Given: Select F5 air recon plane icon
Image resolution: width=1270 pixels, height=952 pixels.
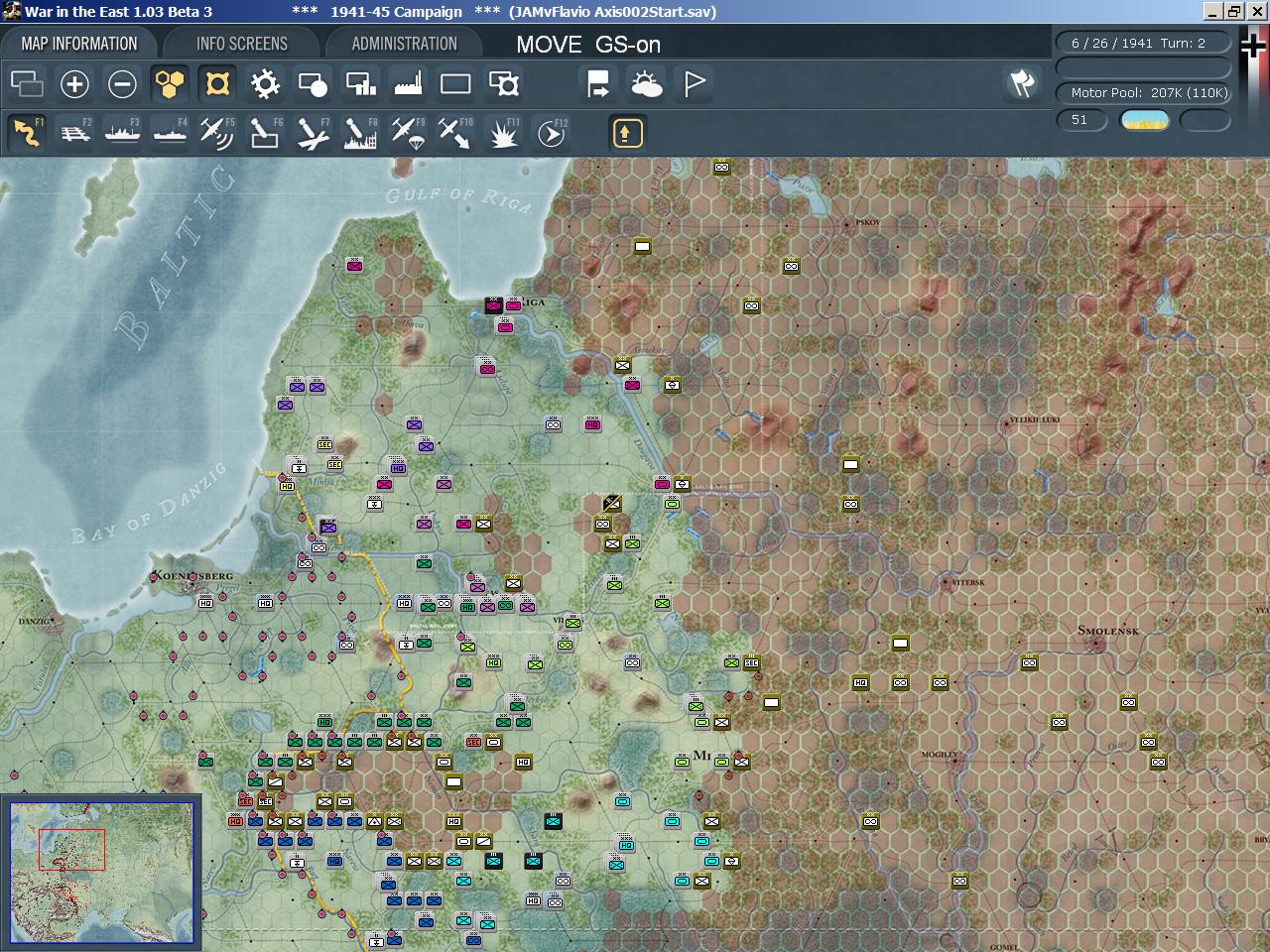Looking at the screenshot, I should [217, 133].
